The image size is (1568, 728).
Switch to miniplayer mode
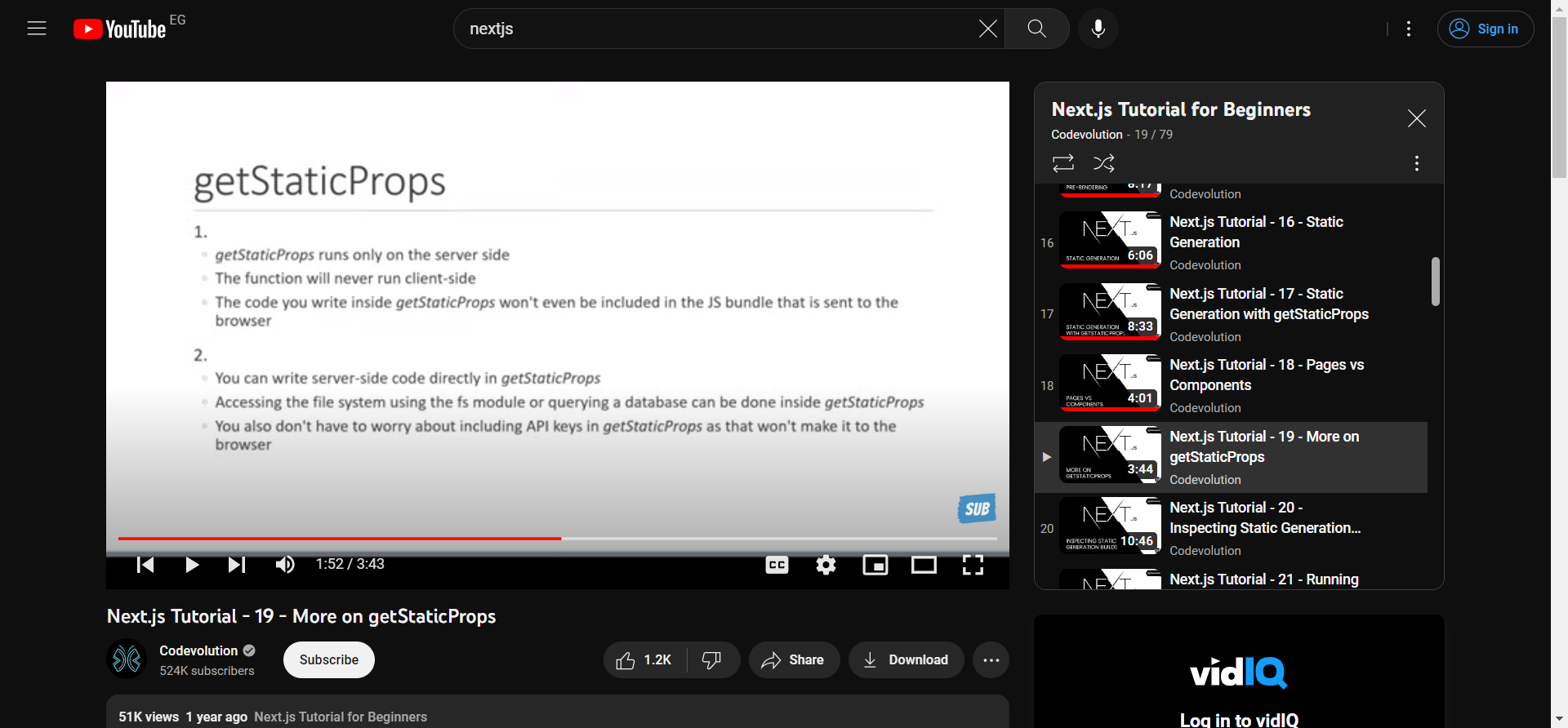875,565
